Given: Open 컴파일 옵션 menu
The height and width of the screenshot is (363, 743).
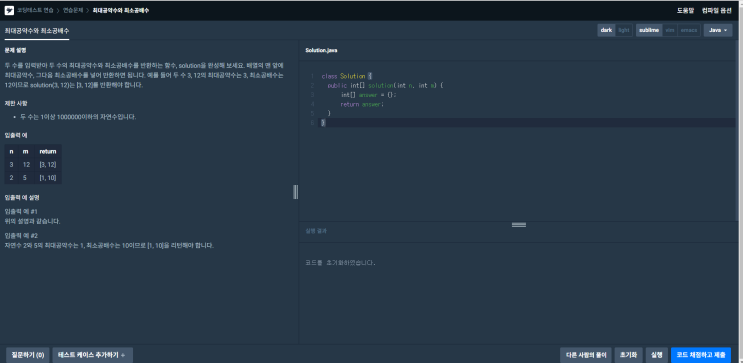Looking at the screenshot, I should click(x=716, y=10).
